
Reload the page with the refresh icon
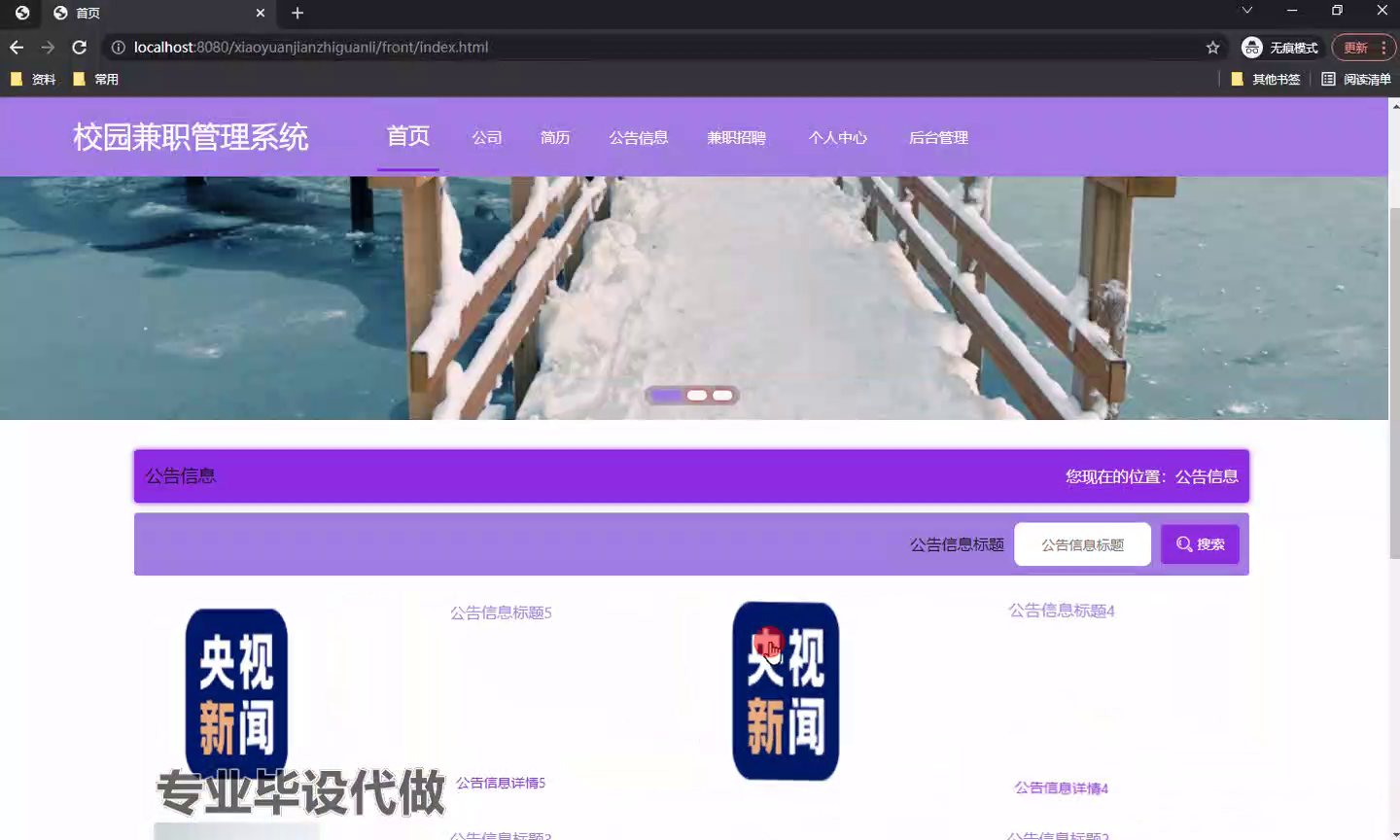point(80,47)
